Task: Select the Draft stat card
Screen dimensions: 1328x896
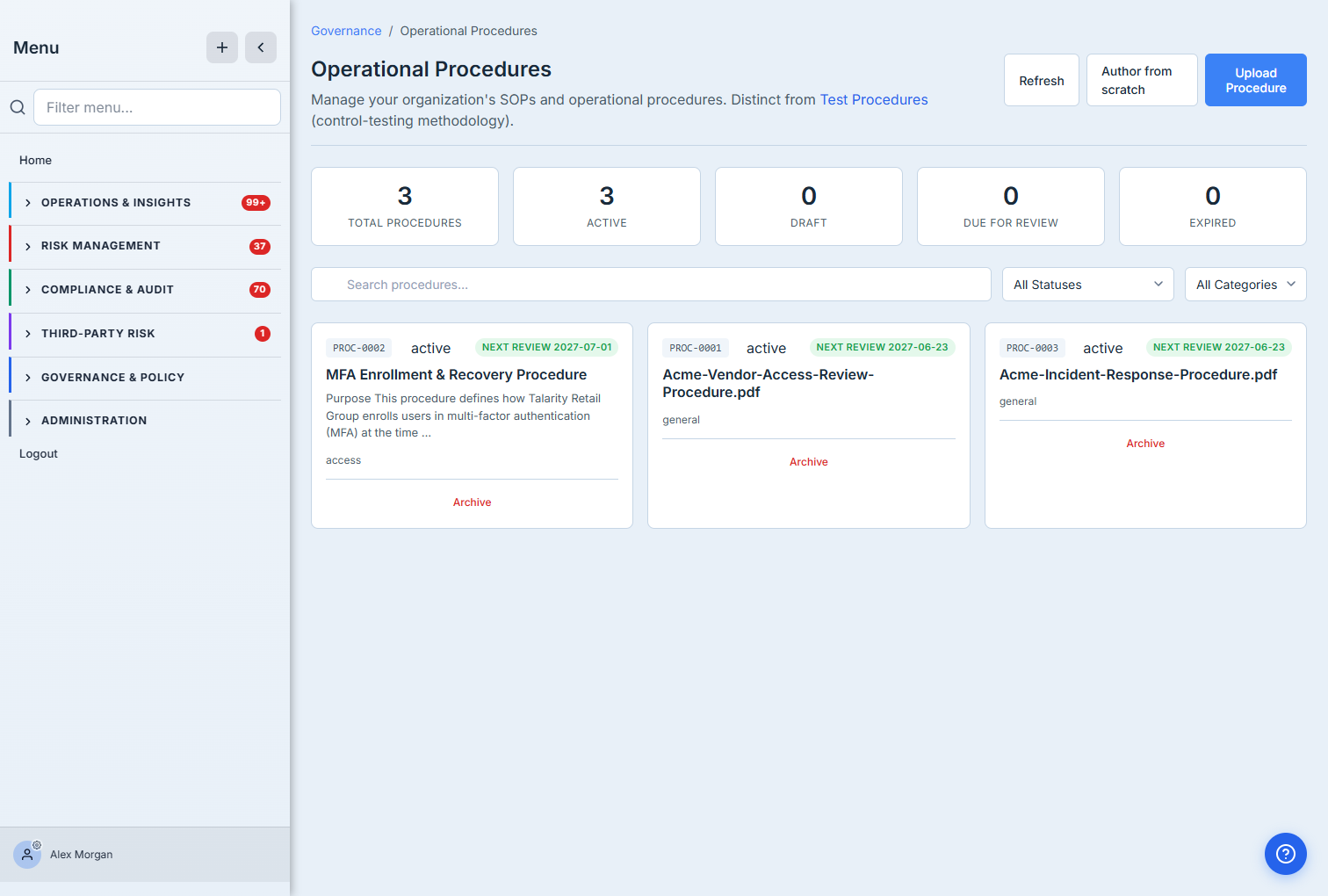Action: tap(809, 206)
